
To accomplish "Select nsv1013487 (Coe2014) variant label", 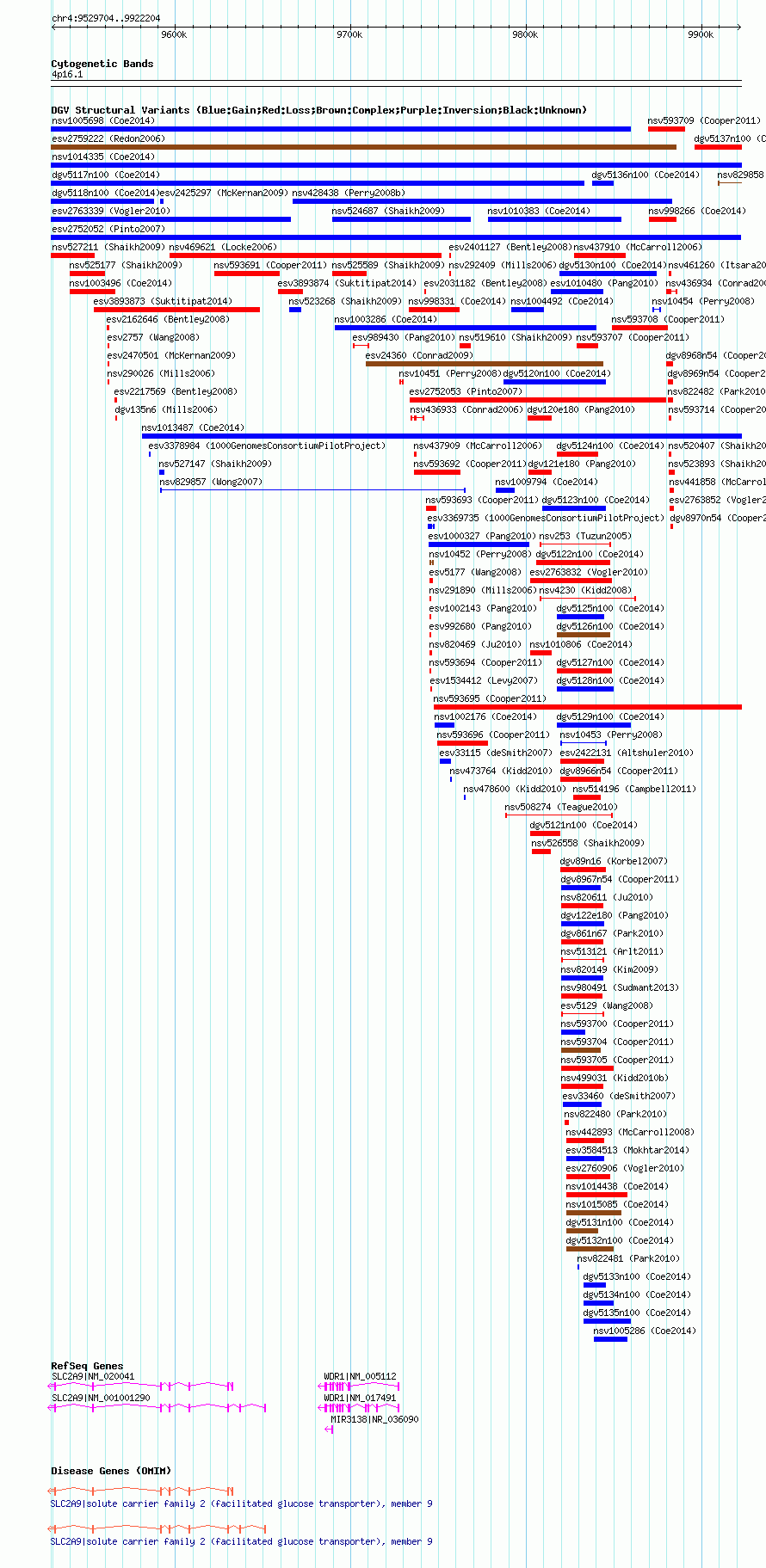I will [193, 427].
